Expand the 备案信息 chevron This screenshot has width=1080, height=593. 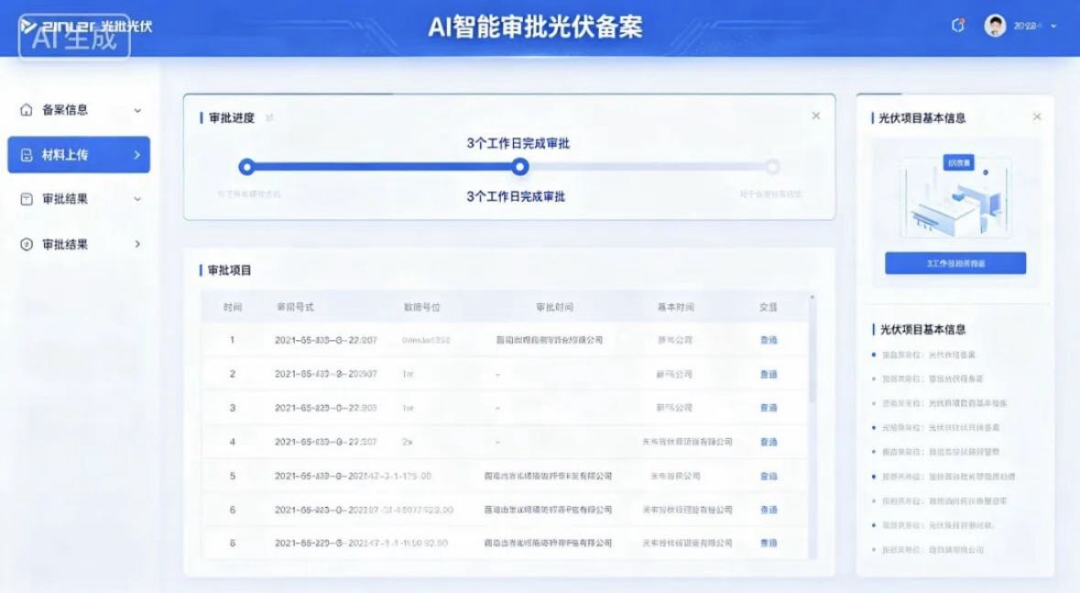[x=138, y=110]
